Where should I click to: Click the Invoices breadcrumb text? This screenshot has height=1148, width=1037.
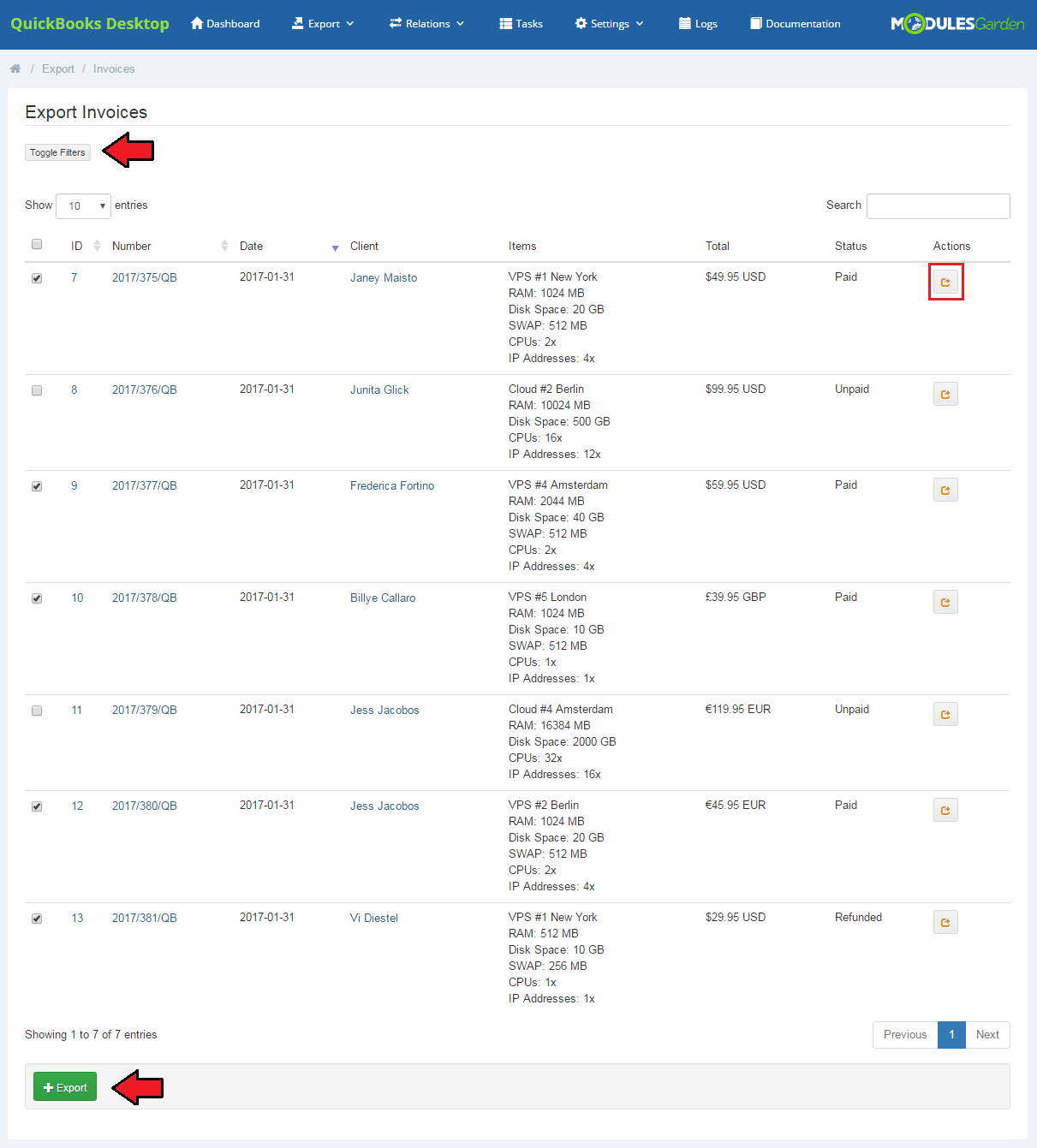[x=114, y=68]
